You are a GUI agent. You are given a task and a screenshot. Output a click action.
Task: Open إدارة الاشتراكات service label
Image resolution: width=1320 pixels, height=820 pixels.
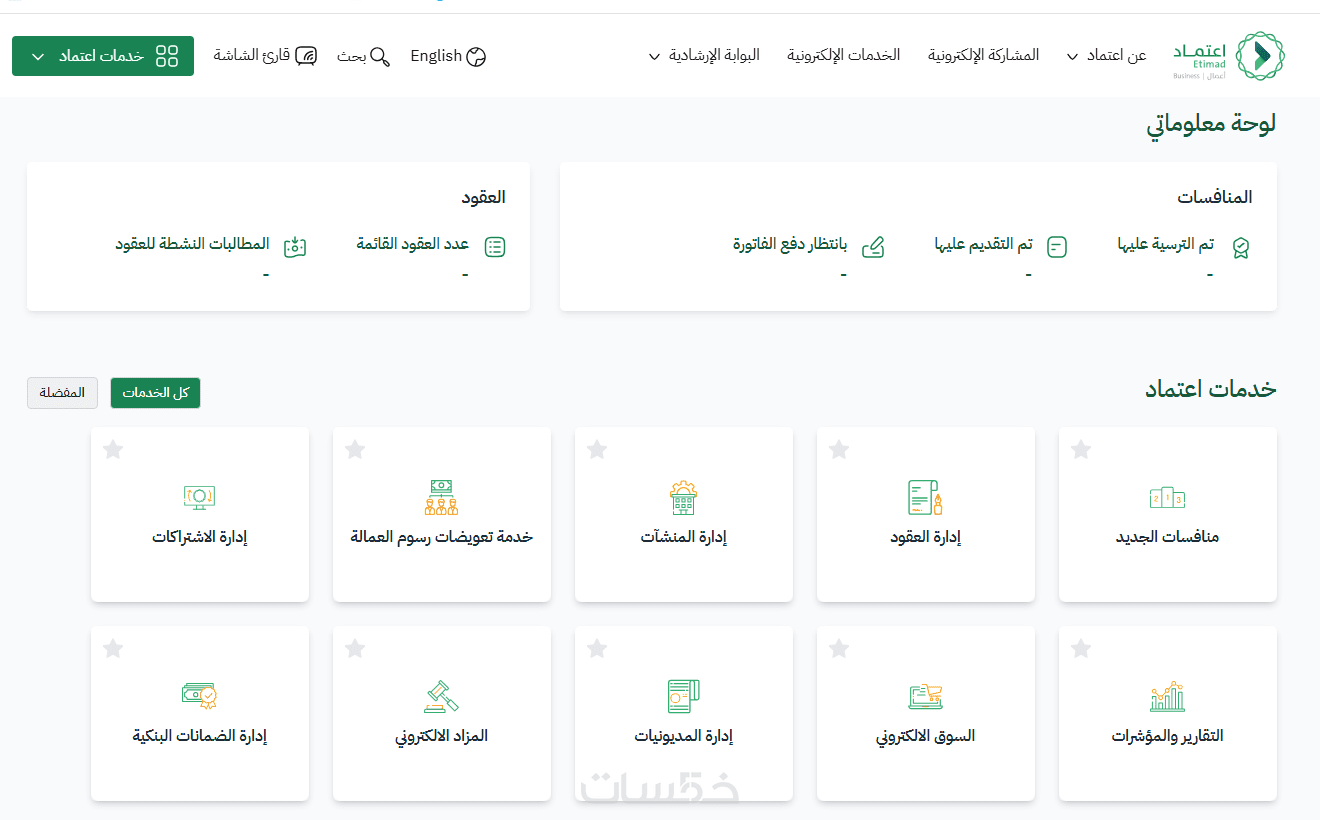coord(199,537)
